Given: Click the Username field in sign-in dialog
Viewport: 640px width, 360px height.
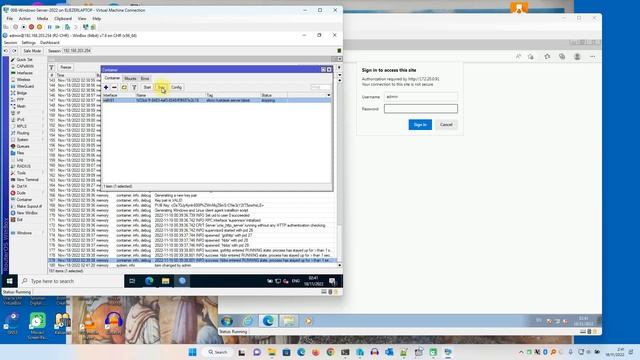Looking at the screenshot, I should [421, 97].
